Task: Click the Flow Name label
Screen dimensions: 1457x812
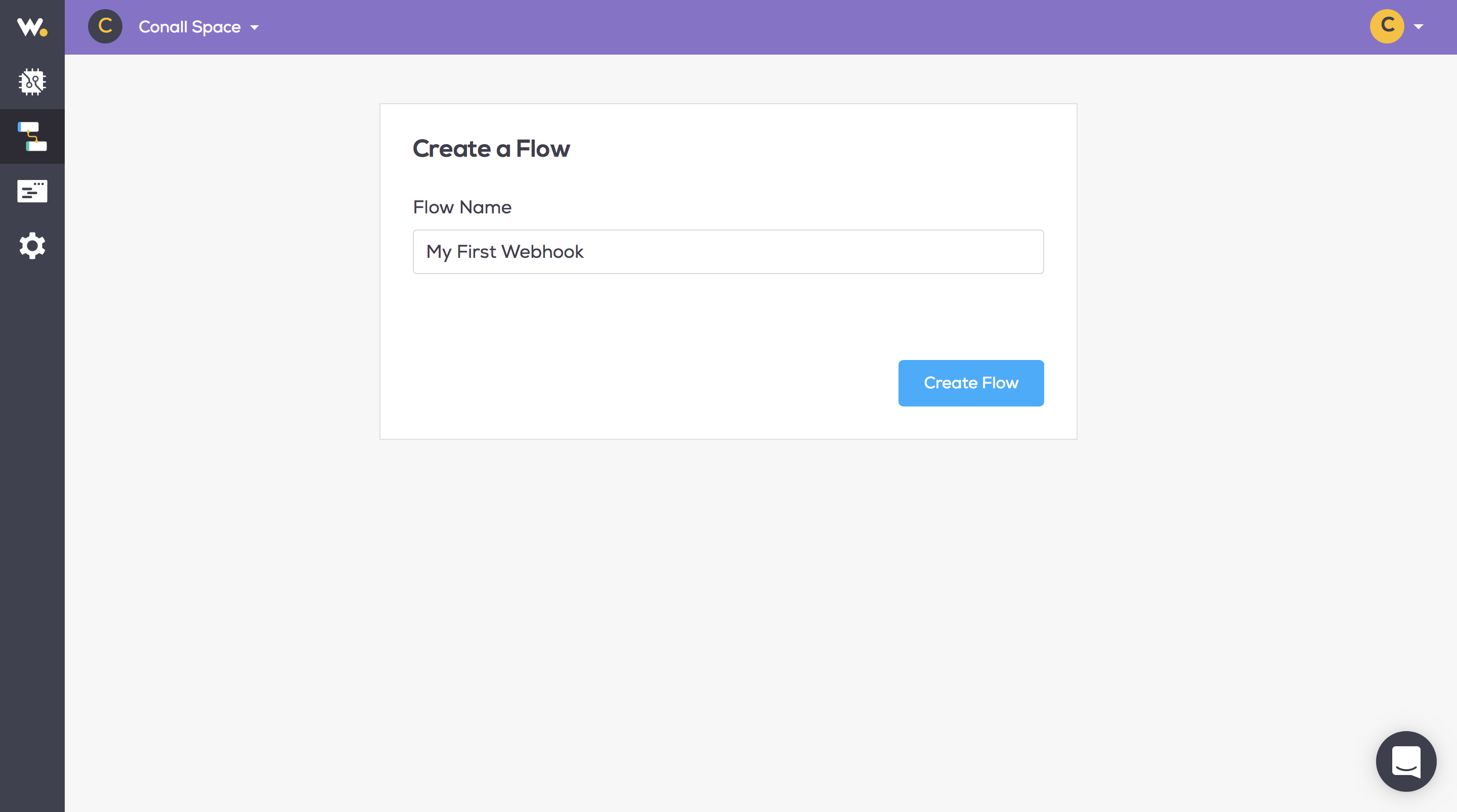Action: pyautogui.click(x=462, y=207)
